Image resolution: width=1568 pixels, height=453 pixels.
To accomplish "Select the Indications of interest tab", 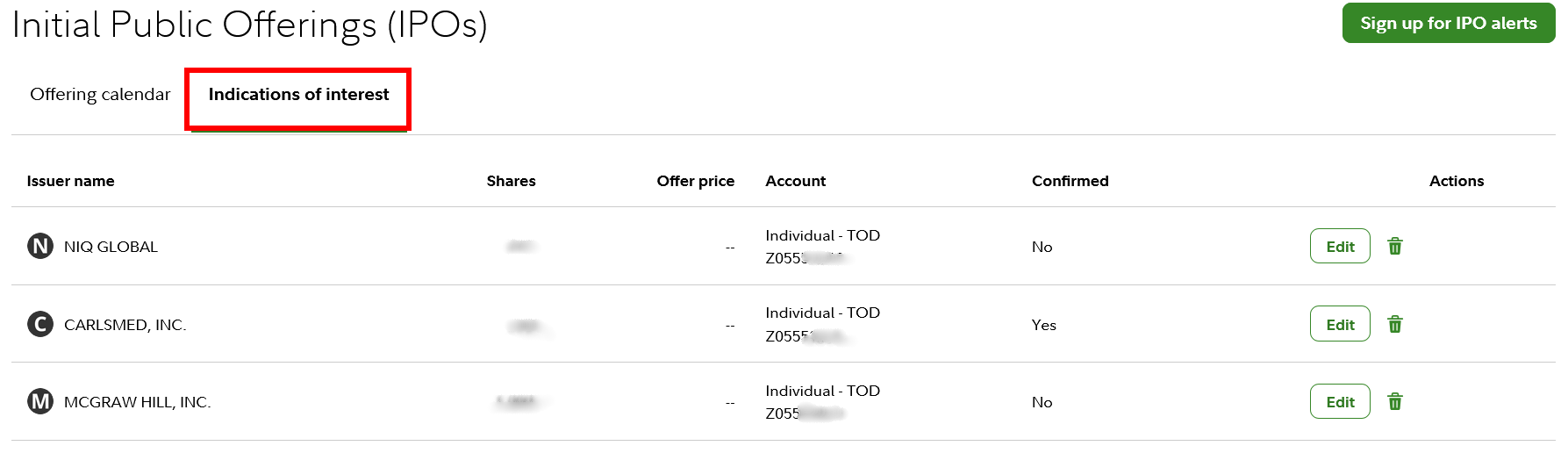I will [298, 94].
